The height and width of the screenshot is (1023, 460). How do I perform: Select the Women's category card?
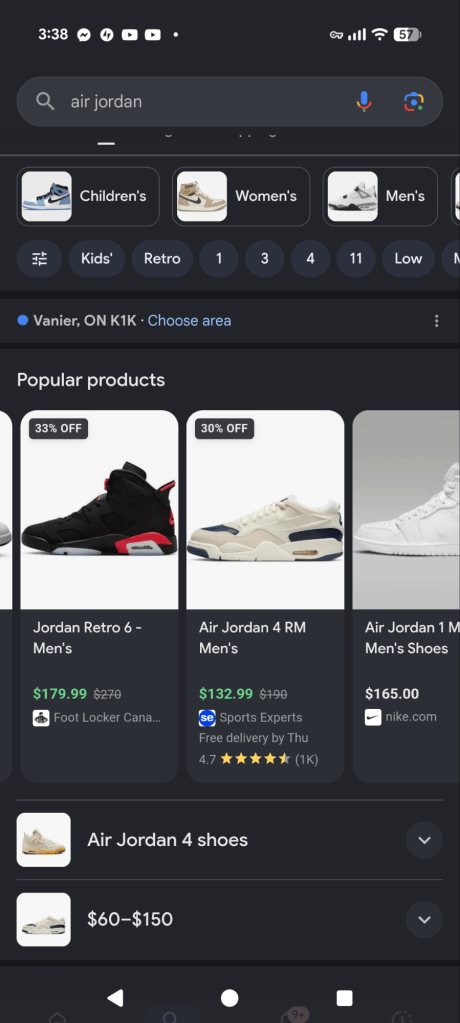pyautogui.click(x=241, y=196)
